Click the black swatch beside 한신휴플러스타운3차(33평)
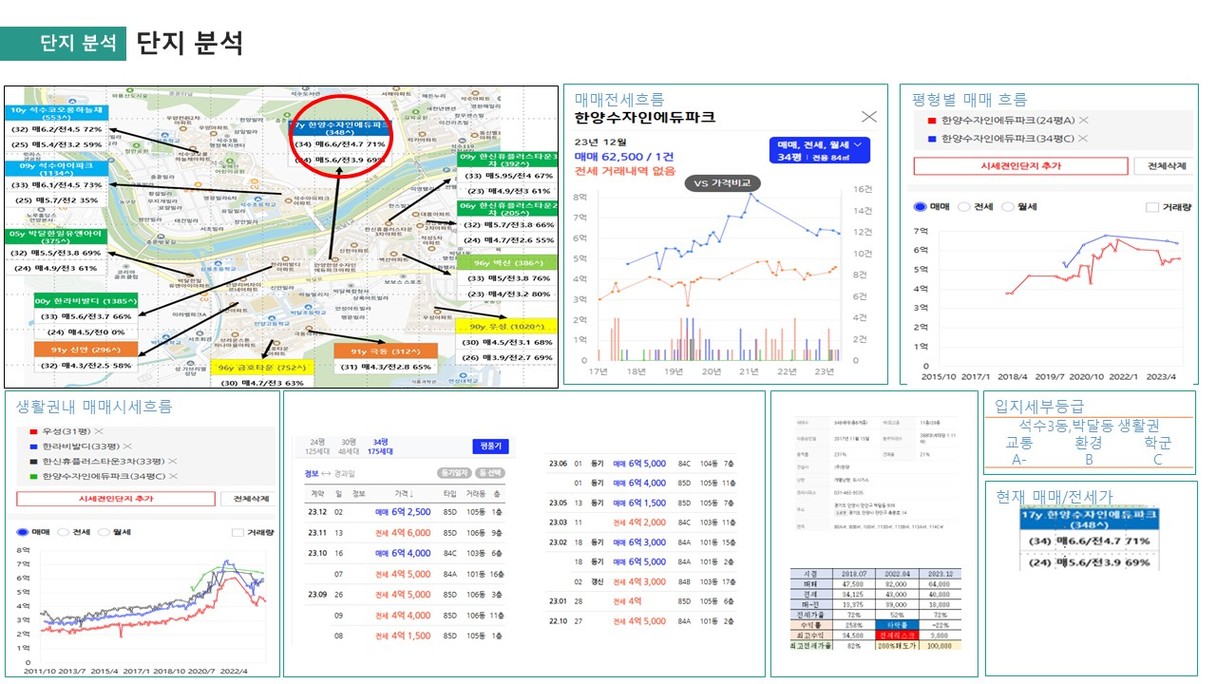Screen dimensions: 1216x684 pos(33,462)
